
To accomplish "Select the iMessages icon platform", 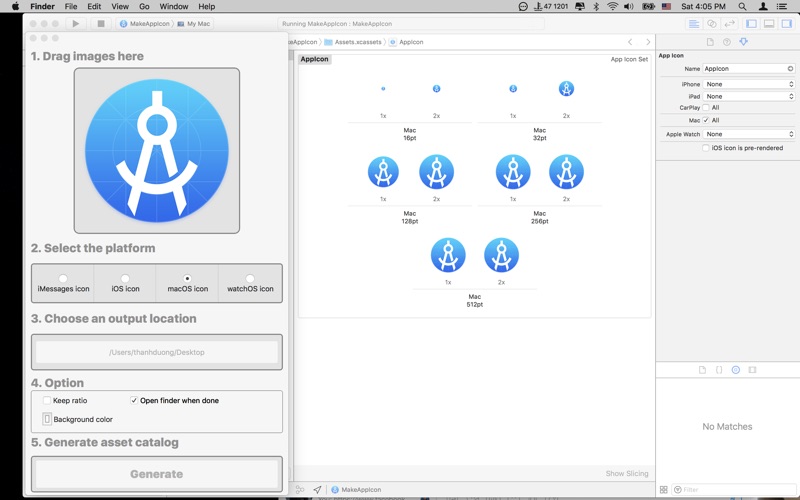I will click(x=63, y=279).
